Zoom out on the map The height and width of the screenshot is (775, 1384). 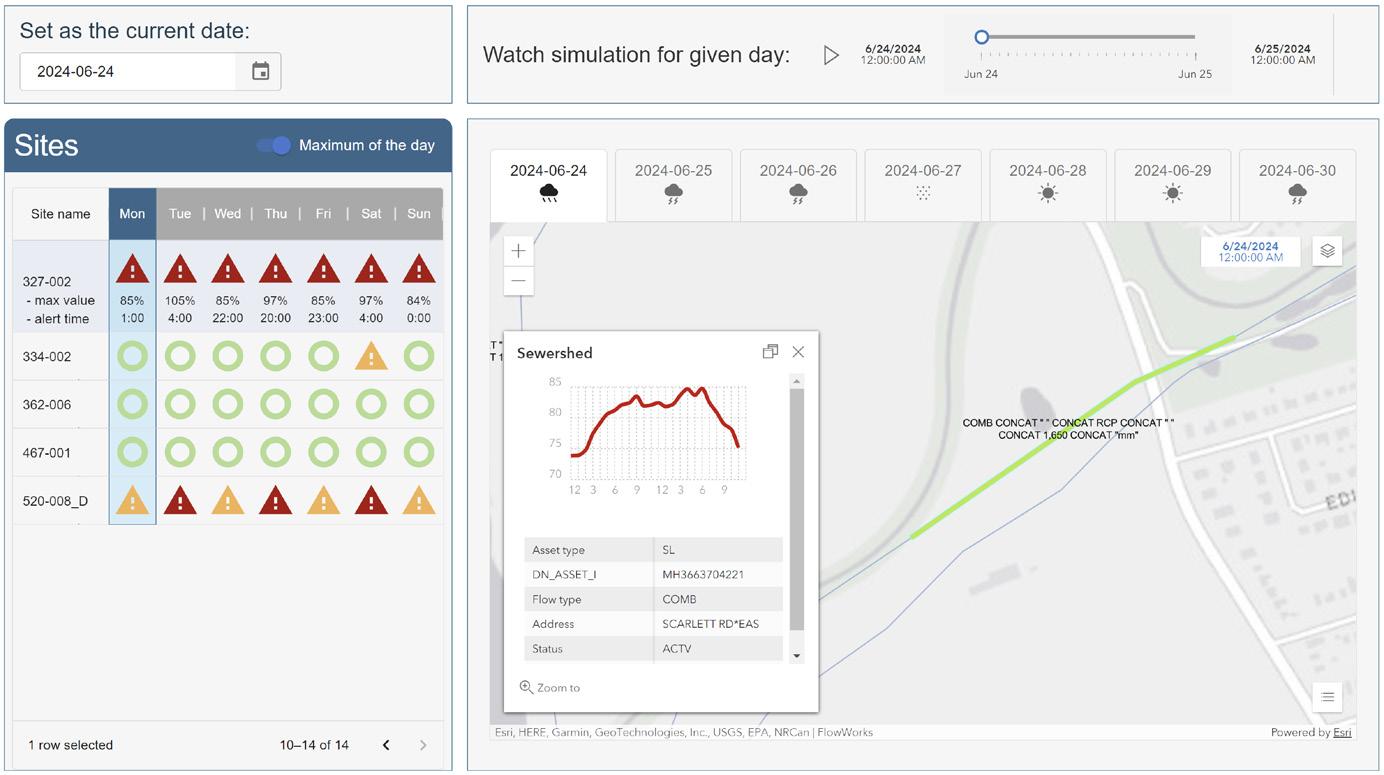tap(518, 281)
